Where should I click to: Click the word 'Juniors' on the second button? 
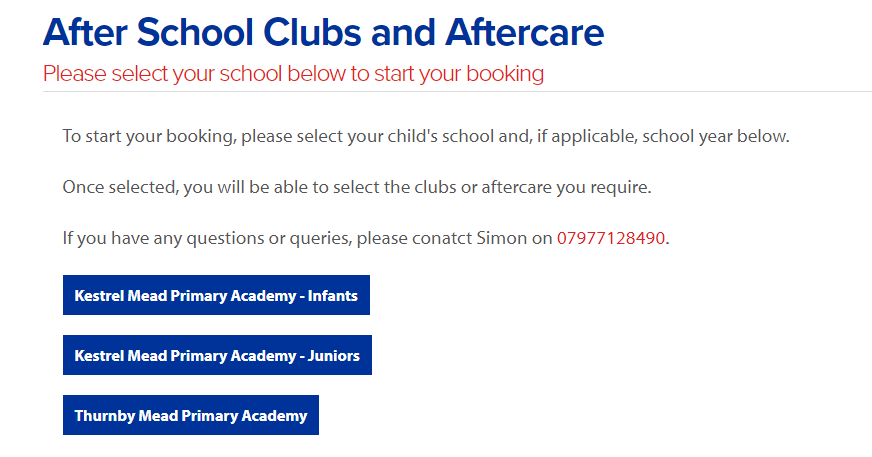click(x=334, y=356)
